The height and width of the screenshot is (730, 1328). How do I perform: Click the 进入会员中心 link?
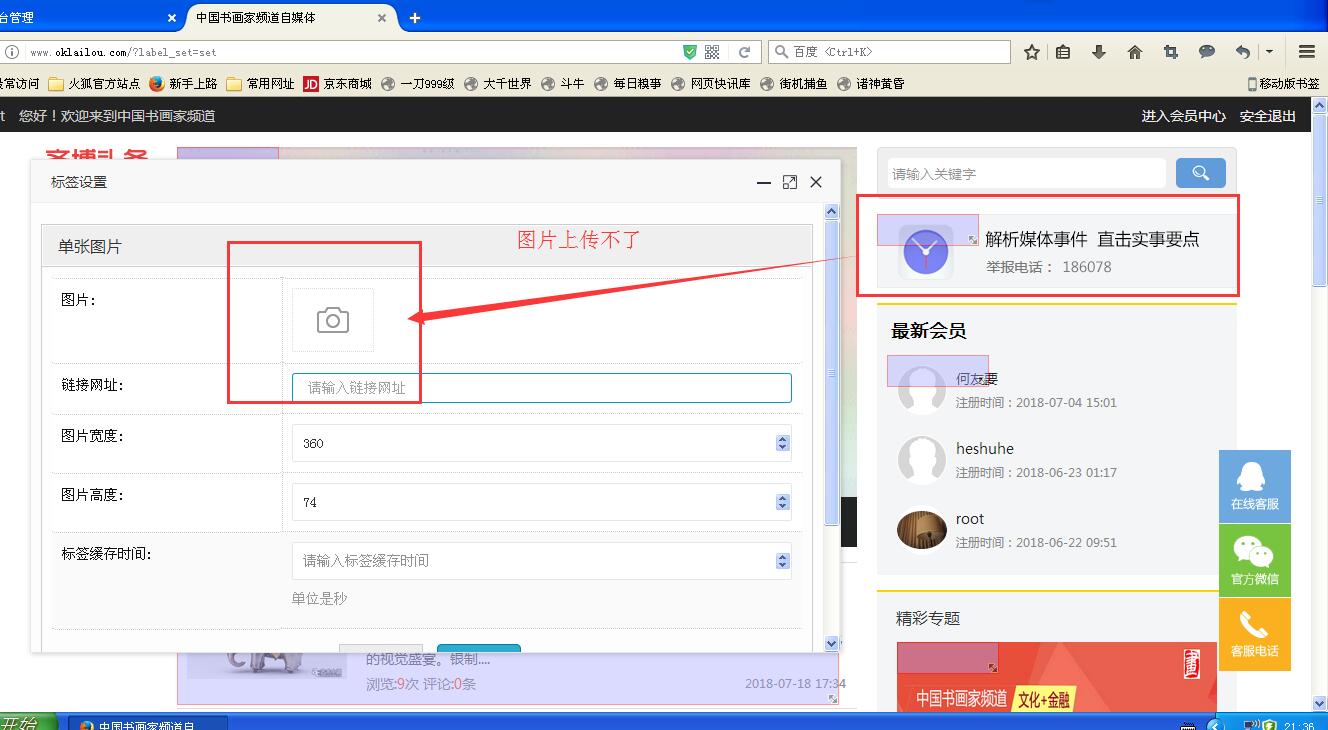(x=1183, y=116)
